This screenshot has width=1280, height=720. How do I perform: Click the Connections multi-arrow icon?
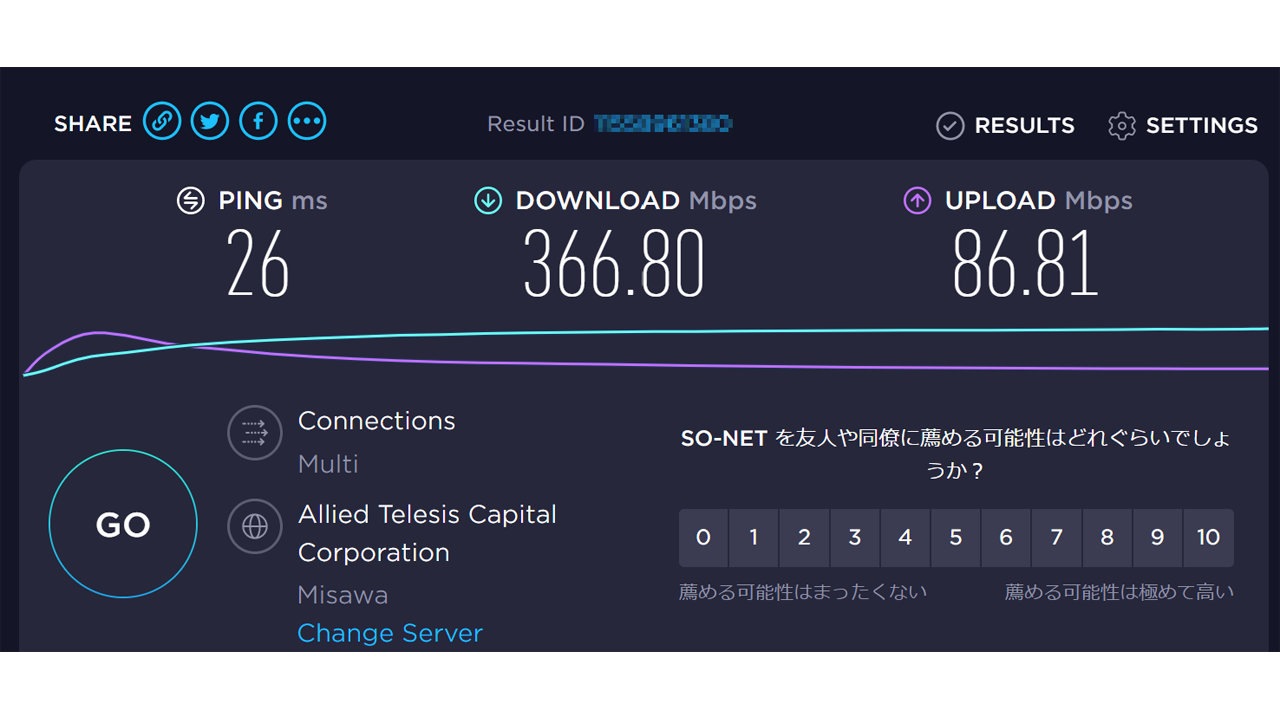(254, 432)
